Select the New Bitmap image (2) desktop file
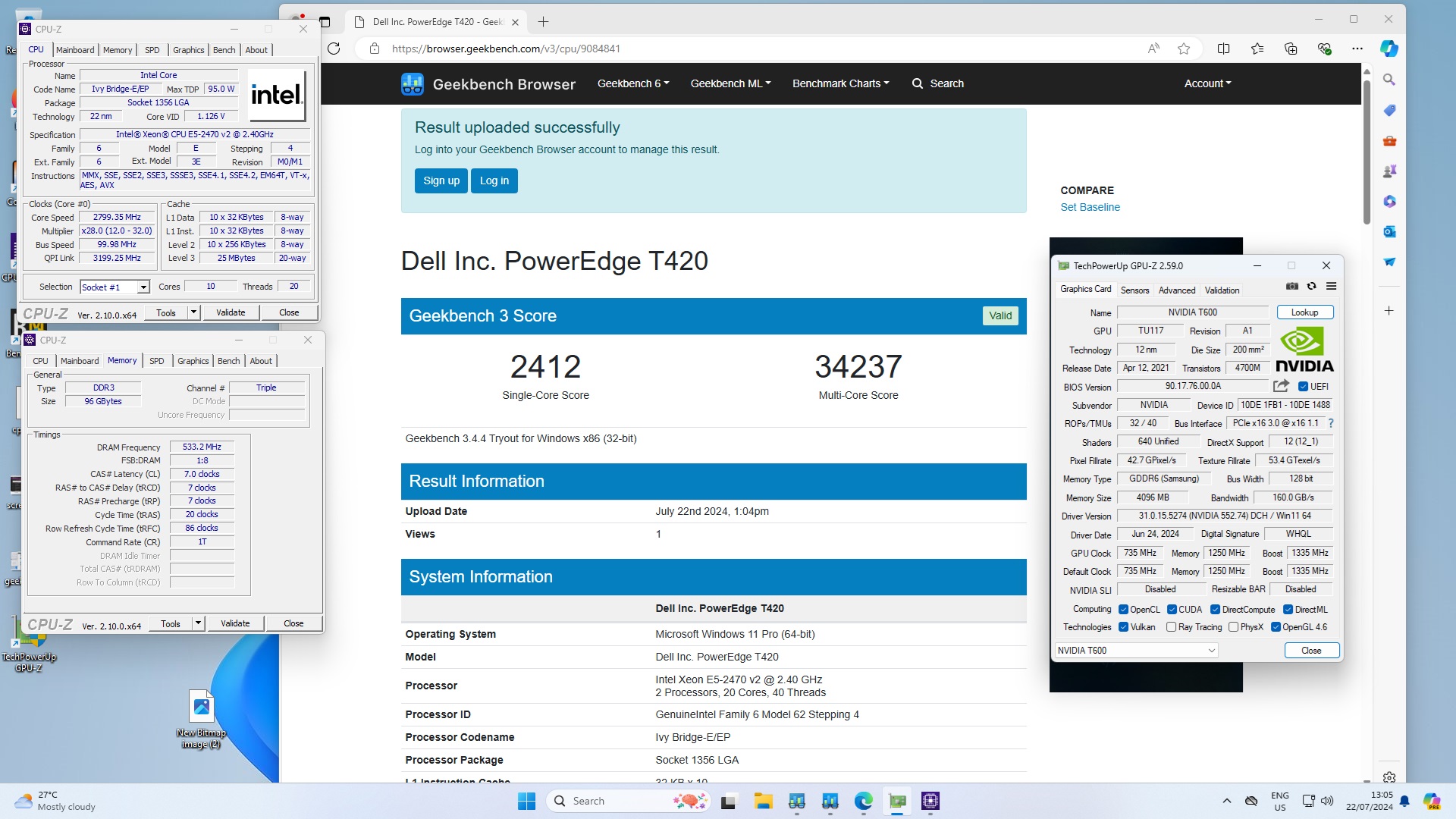The height and width of the screenshot is (819, 1456). pyautogui.click(x=201, y=719)
